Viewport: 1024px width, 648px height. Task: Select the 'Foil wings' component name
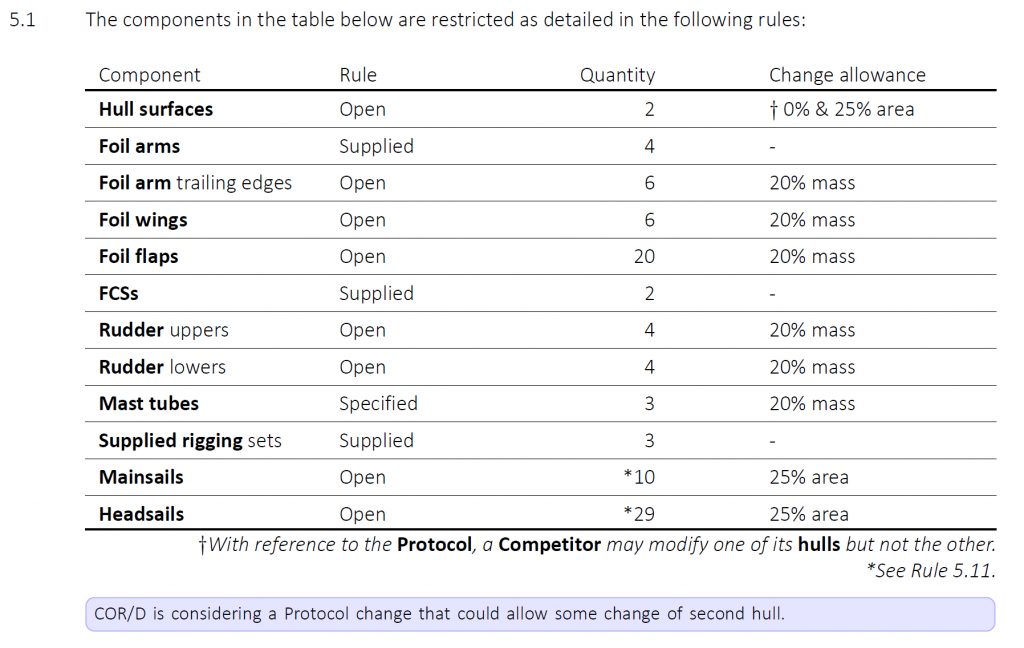(x=143, y=220)
